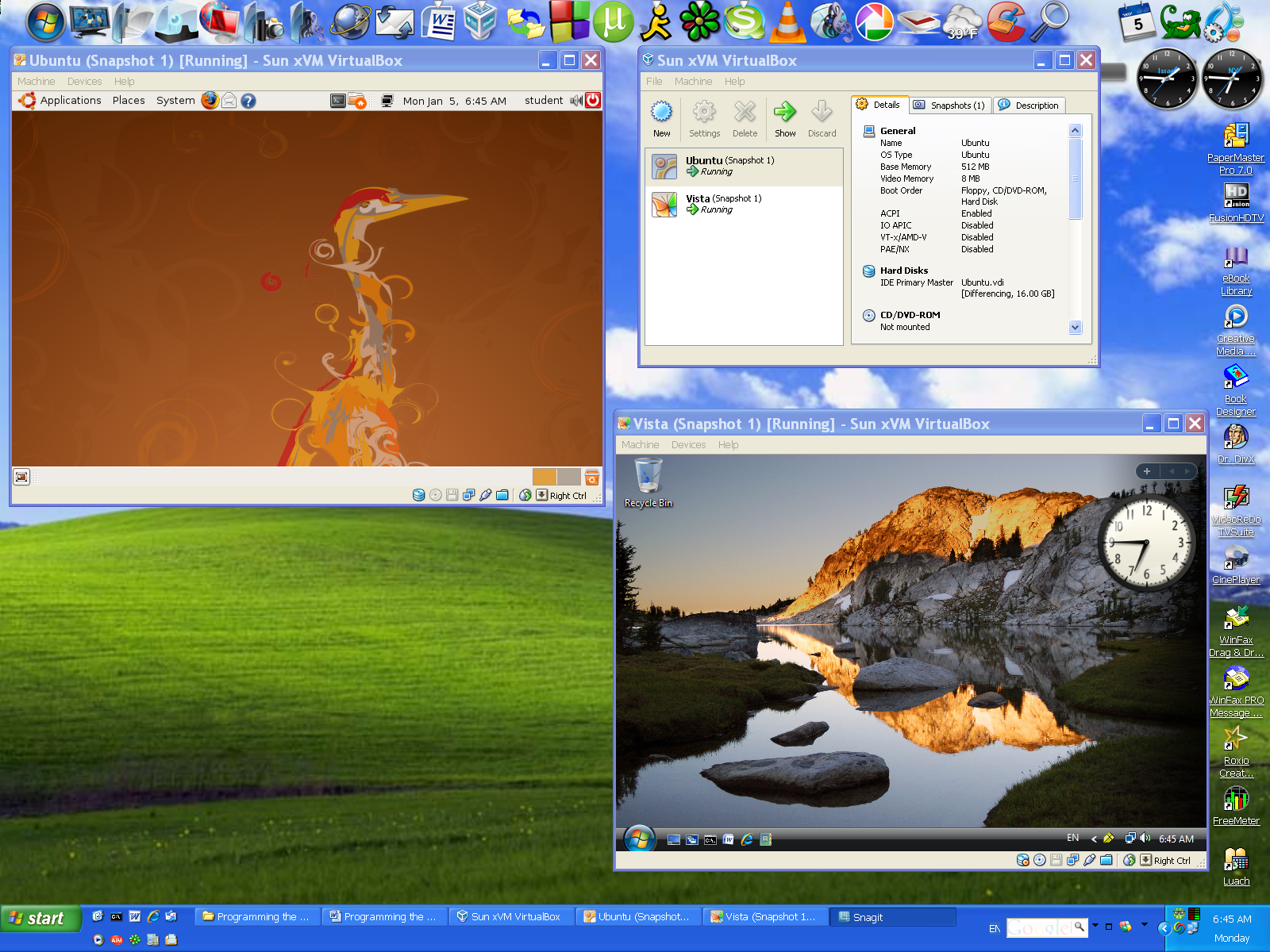Click the Ubuntu network monitor panel icon
The height and width of the screenshot is (952, 1270).
tap(387, 101)
